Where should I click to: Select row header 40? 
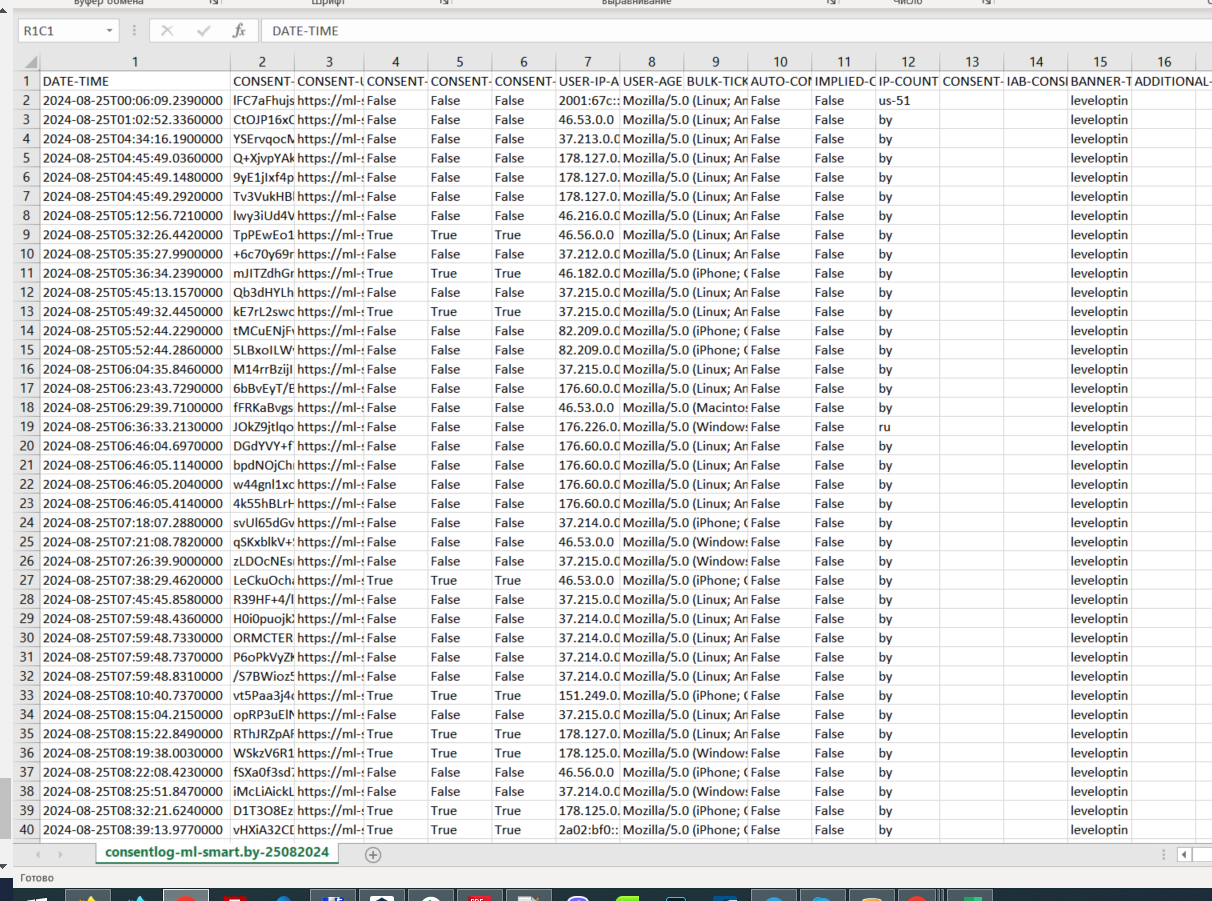(x=27, y=830)
